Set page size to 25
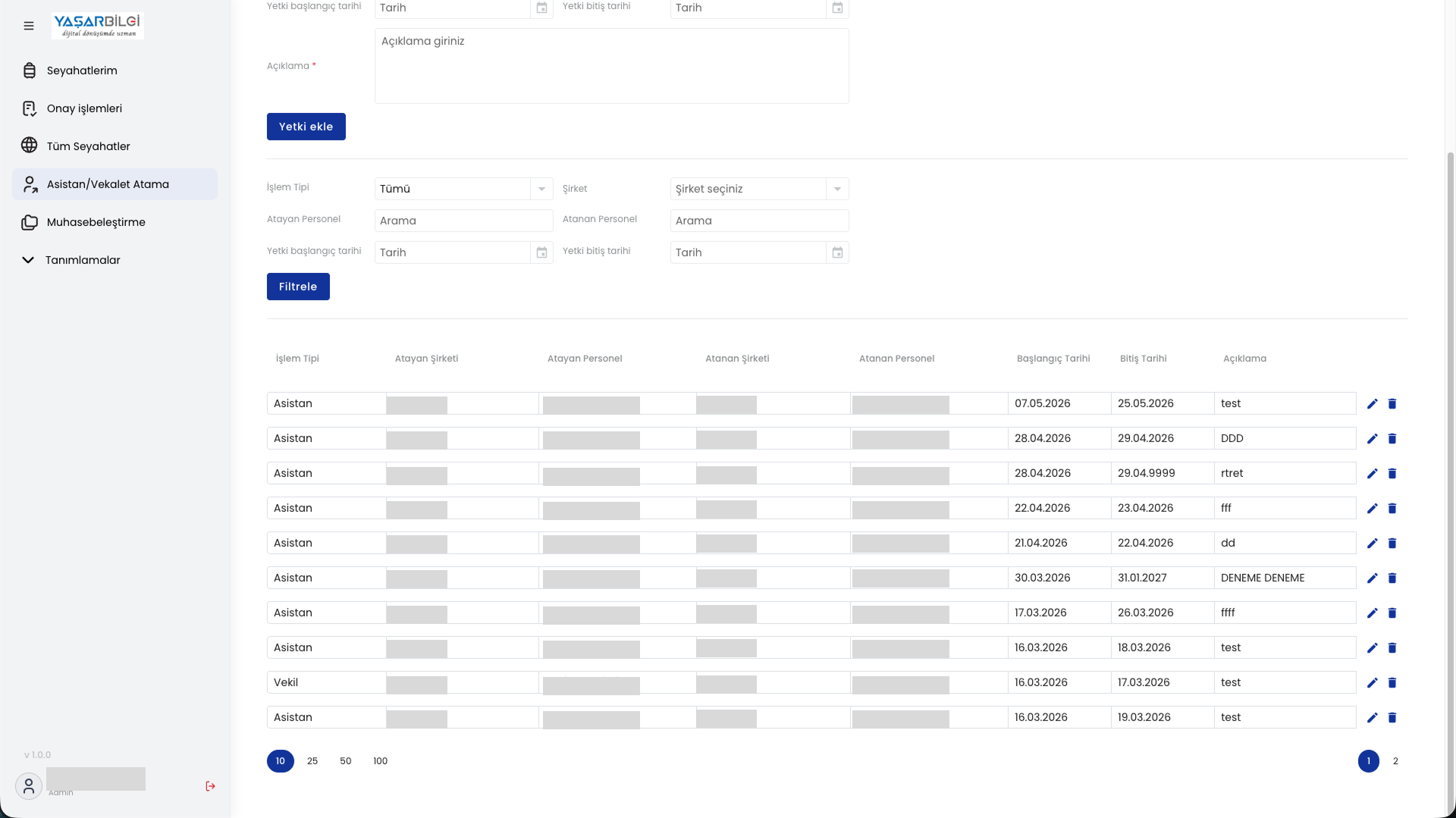The height and width of the screenshot is (818, 1456). coord(312,761)
